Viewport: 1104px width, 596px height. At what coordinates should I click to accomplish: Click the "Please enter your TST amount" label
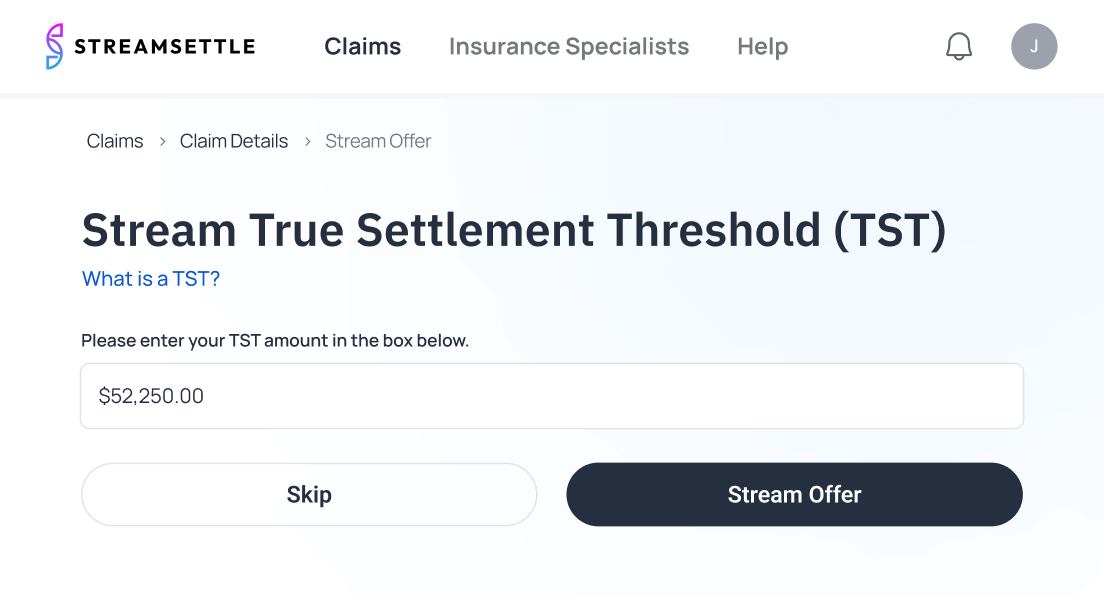(x=275, y=340)
